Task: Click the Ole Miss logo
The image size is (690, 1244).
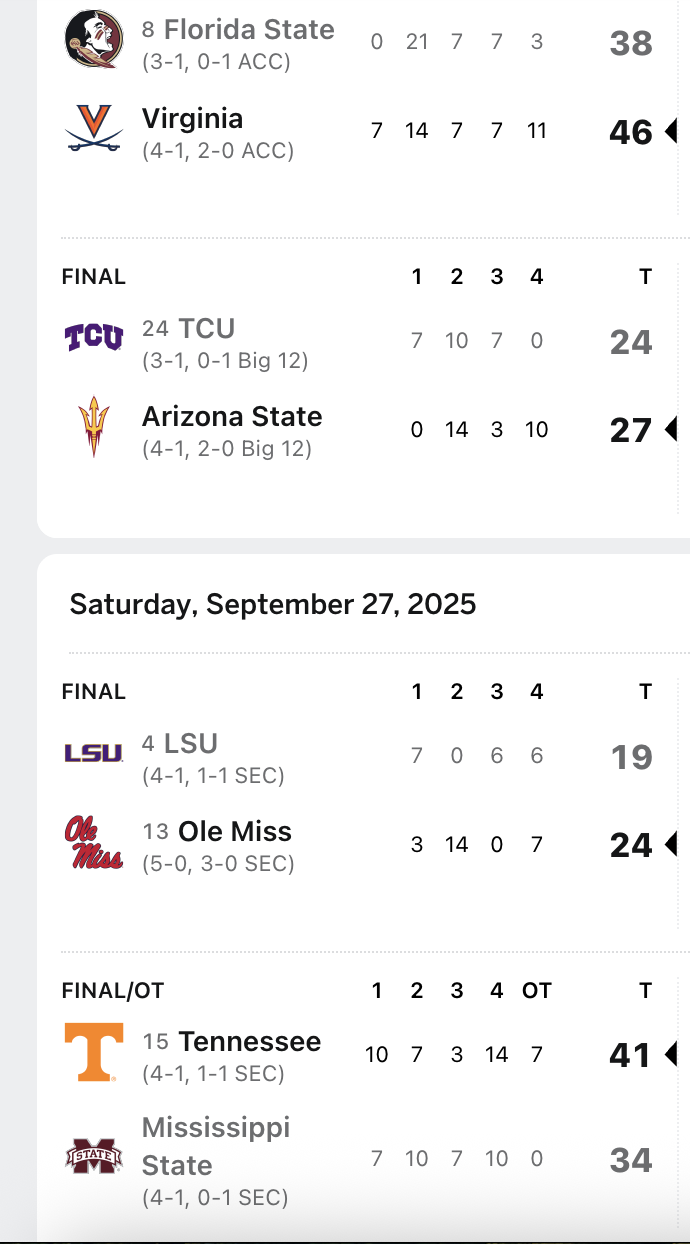Action: coord(94,842)
